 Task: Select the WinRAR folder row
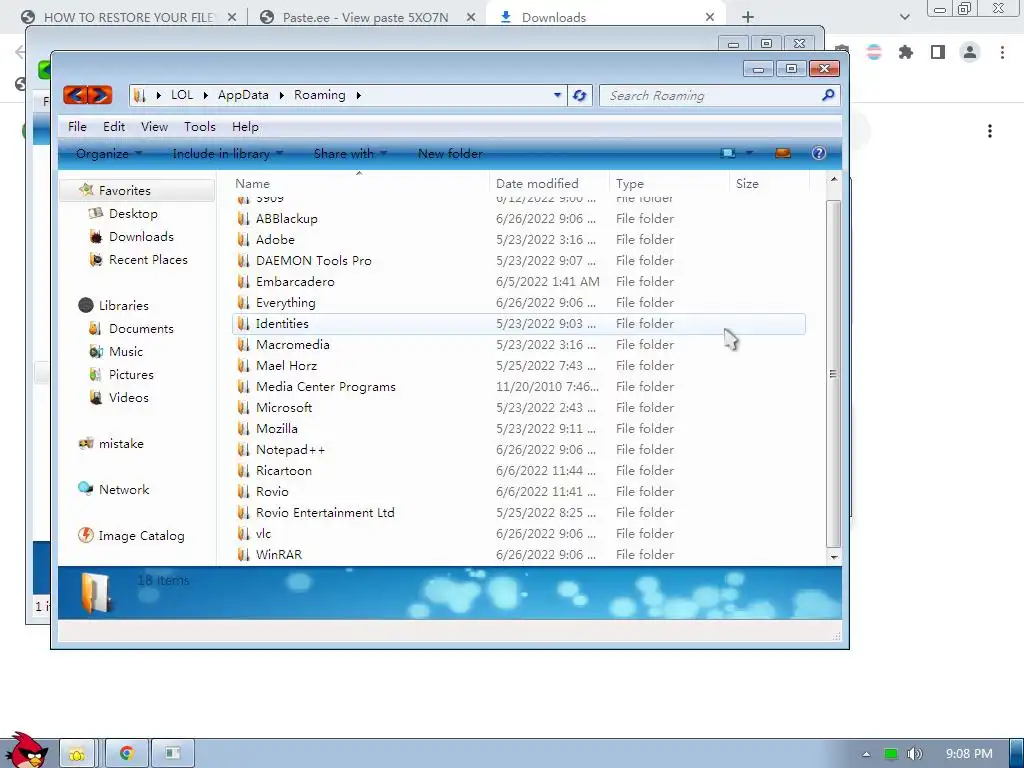point(519,554)
